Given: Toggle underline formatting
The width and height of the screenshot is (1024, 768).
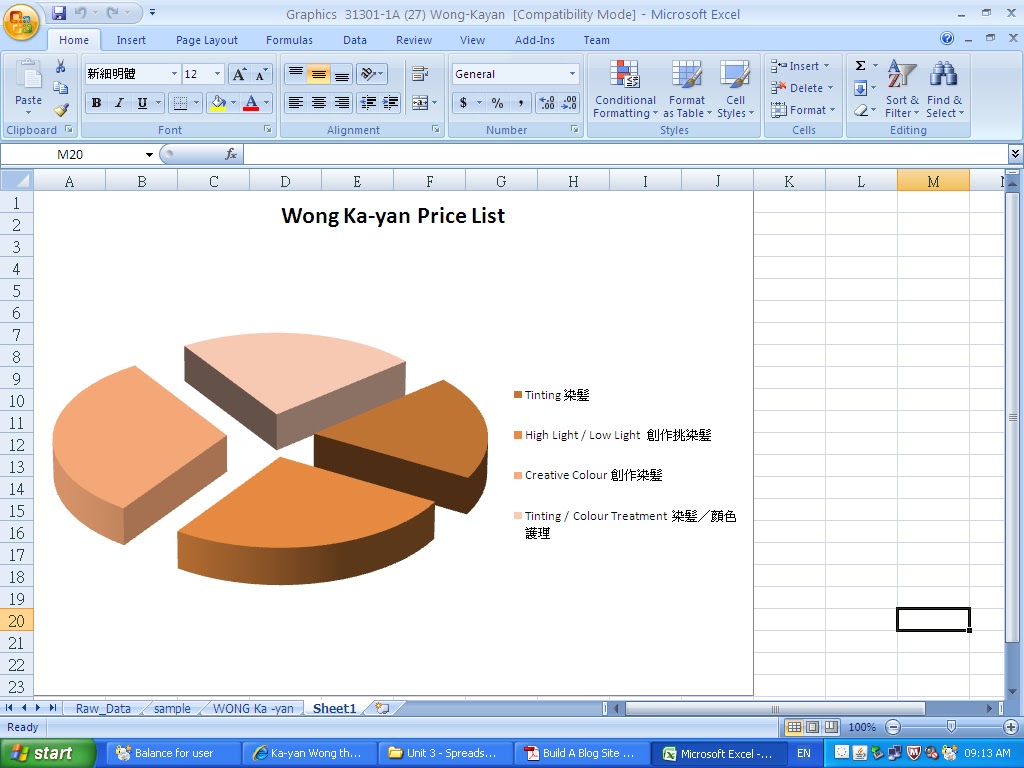Looking at the screenshot, I should (140, 103).
